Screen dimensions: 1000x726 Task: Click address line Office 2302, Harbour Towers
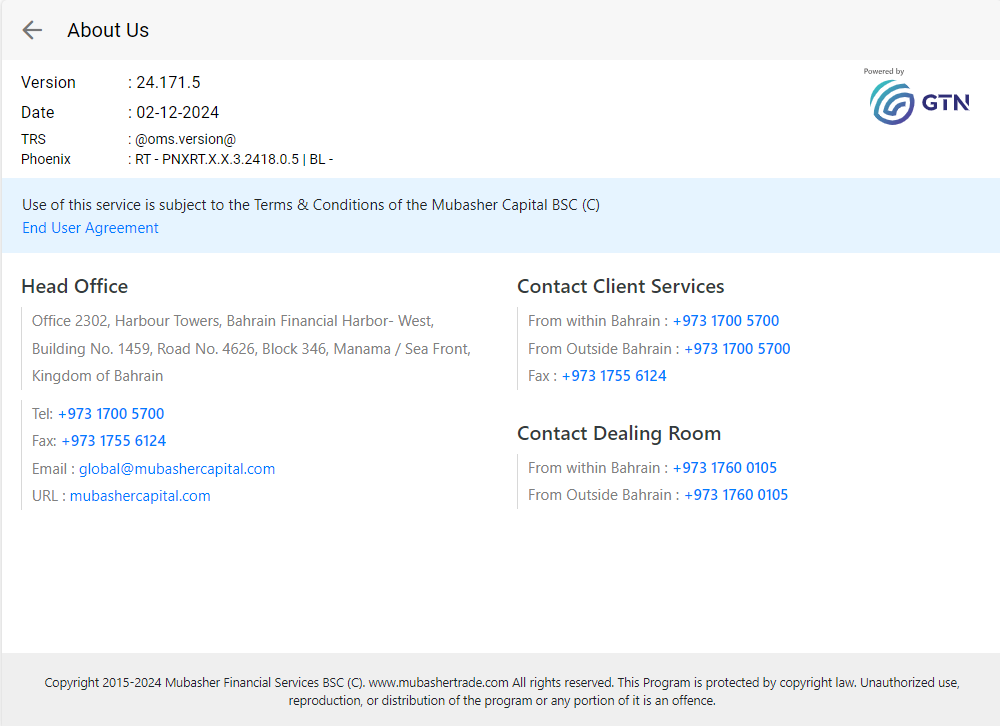coord(233,321)
